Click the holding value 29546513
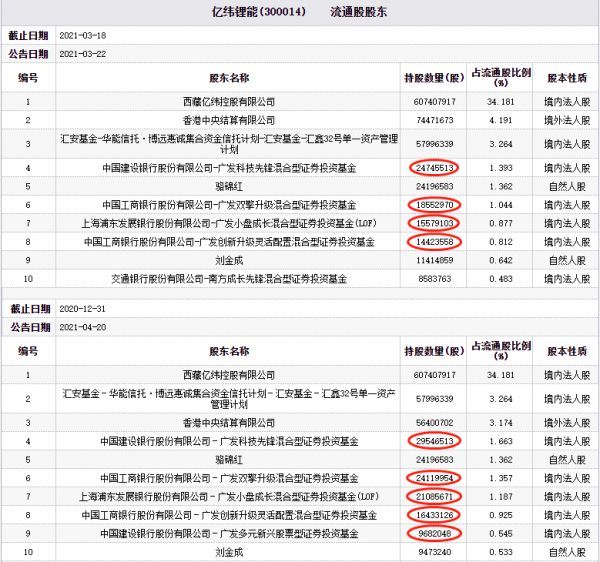 [x=435, y=441]
